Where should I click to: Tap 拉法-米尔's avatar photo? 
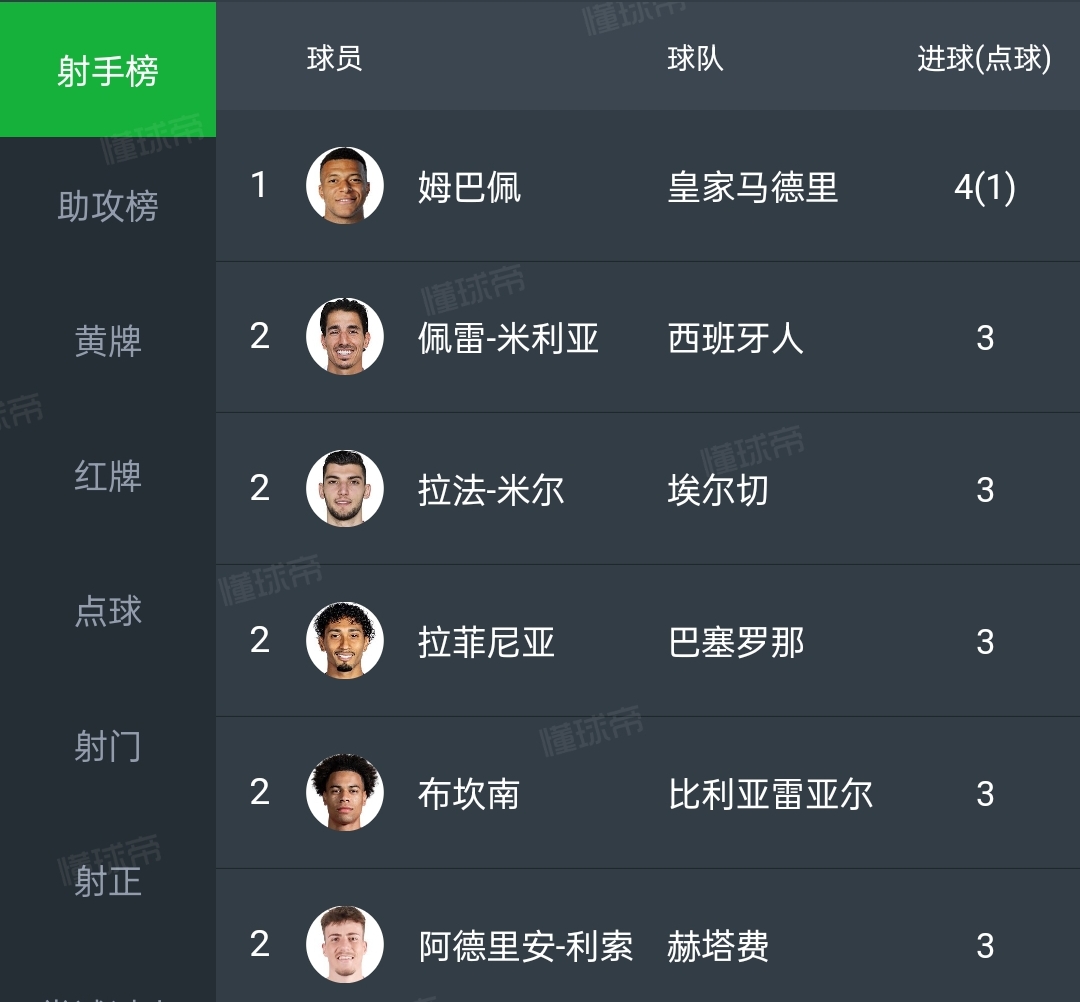[x=345, y=489]
